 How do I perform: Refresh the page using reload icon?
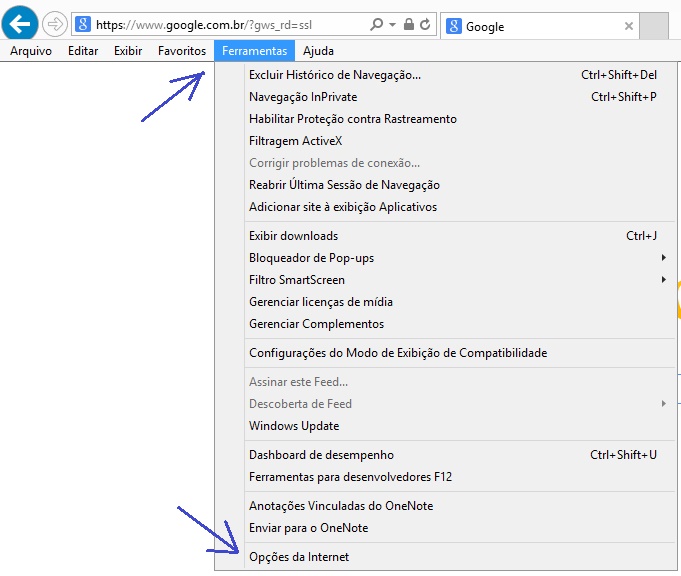(426, 25)
